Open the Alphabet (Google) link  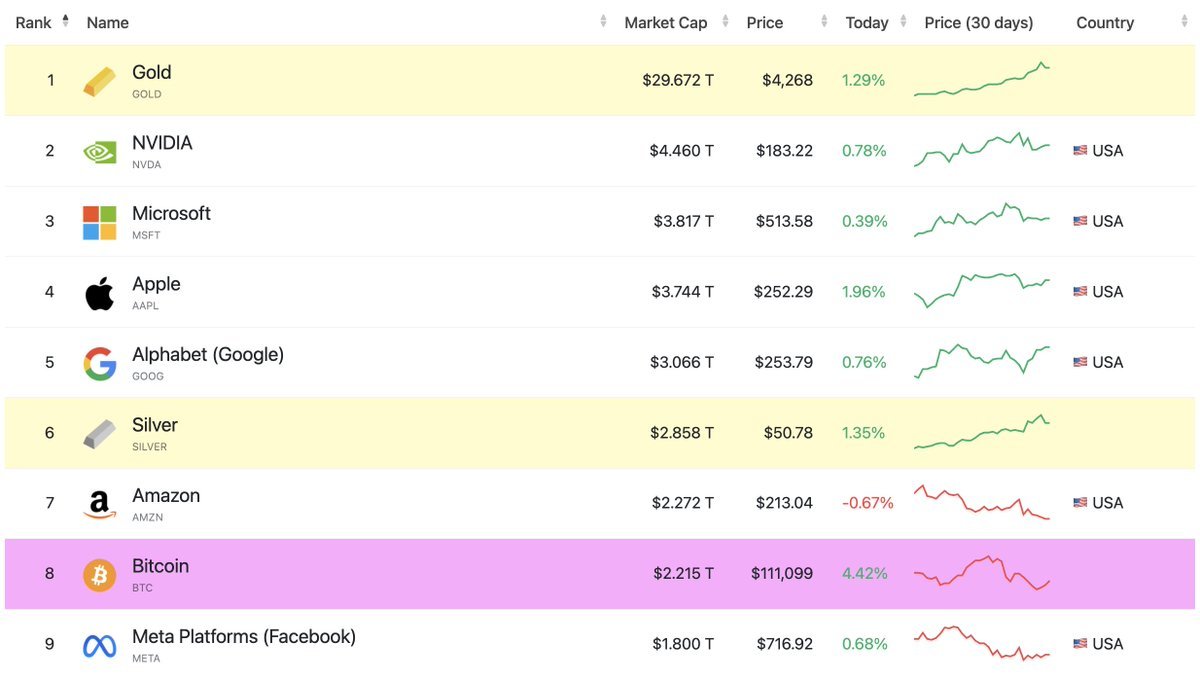[x=207, y=353]
